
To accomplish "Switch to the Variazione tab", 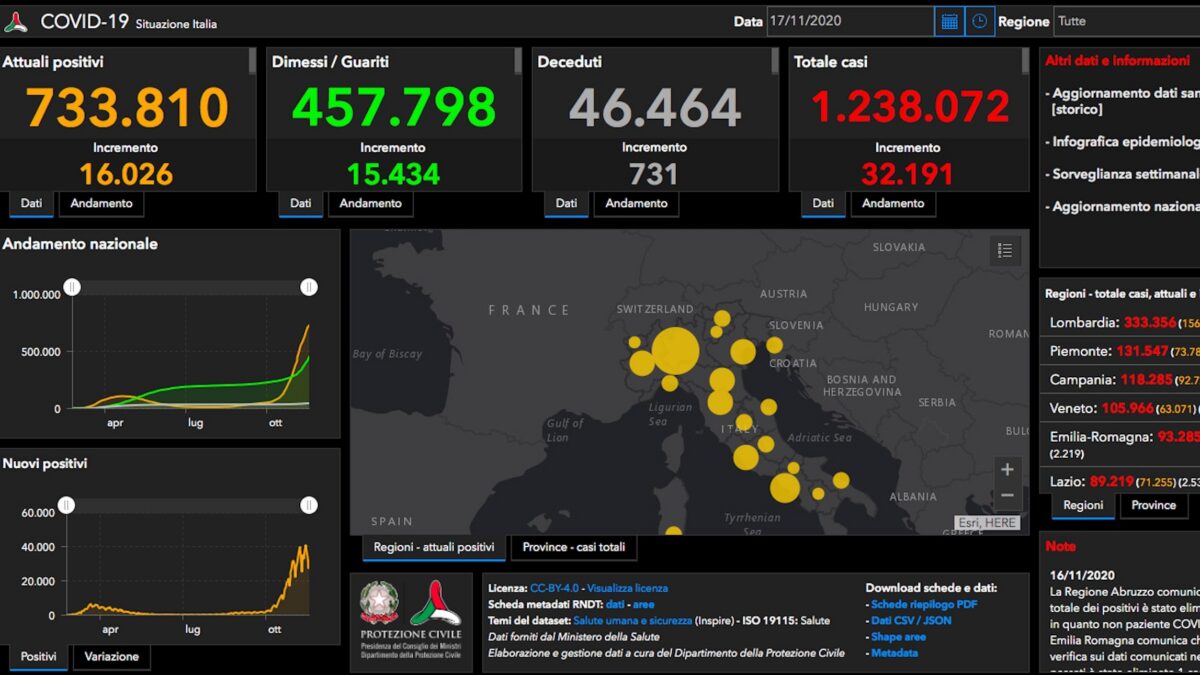I will click(111, 656).
